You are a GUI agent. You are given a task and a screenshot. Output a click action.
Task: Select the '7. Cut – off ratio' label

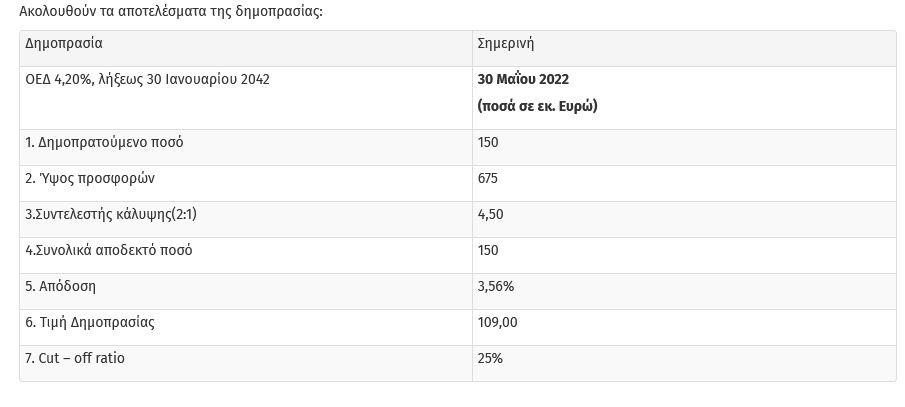75,358
